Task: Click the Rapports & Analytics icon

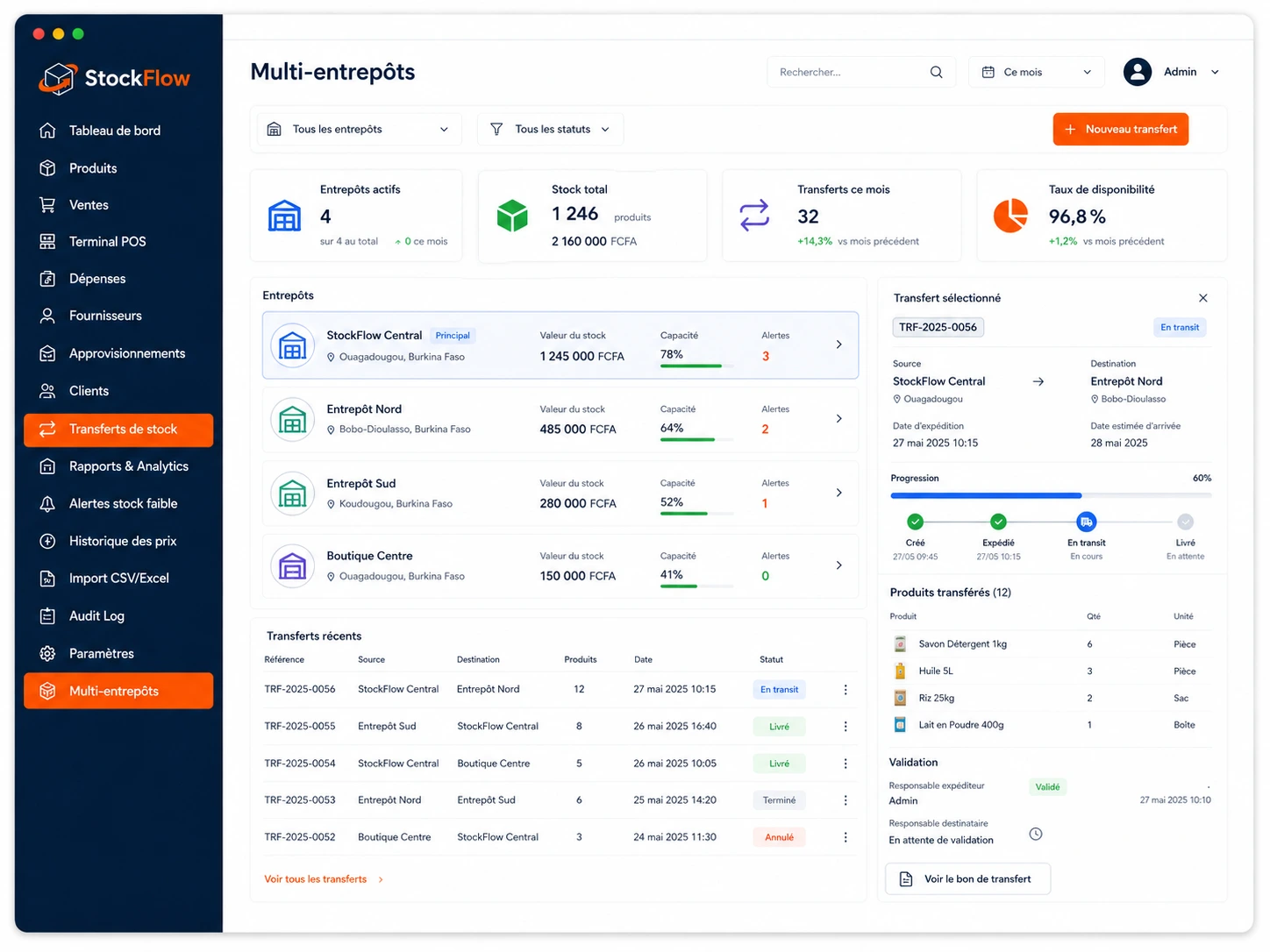Action: 48,466
